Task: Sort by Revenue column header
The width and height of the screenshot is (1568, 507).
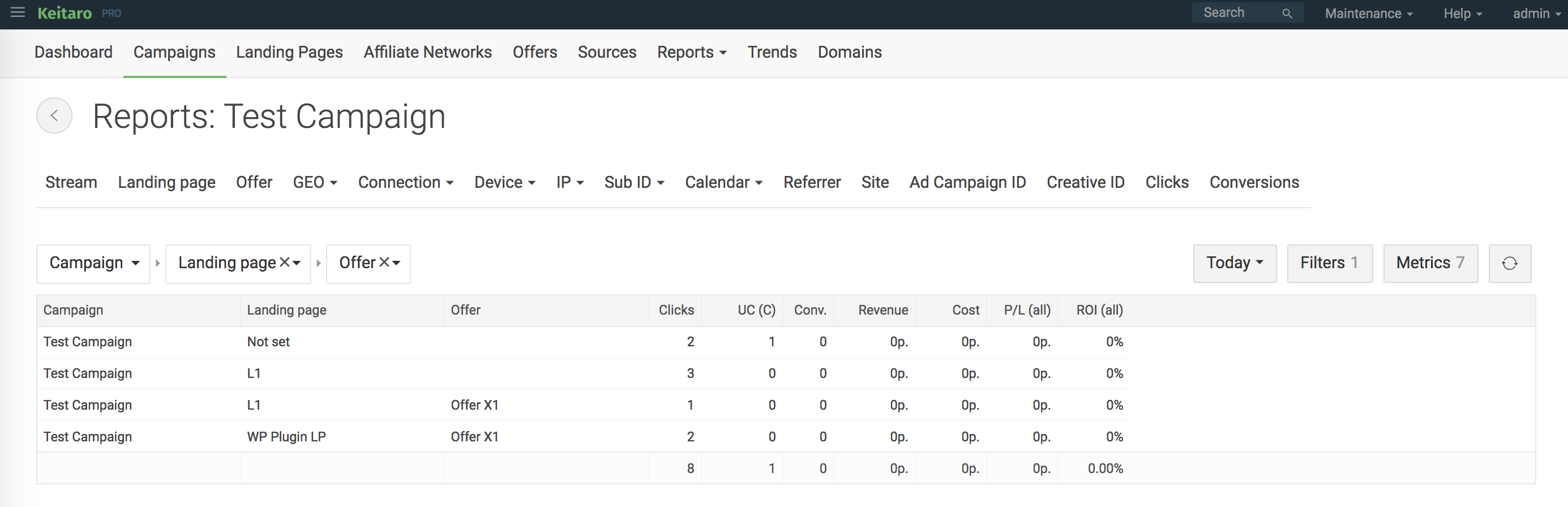Action: pyautogui.click(x=883, y=311)
